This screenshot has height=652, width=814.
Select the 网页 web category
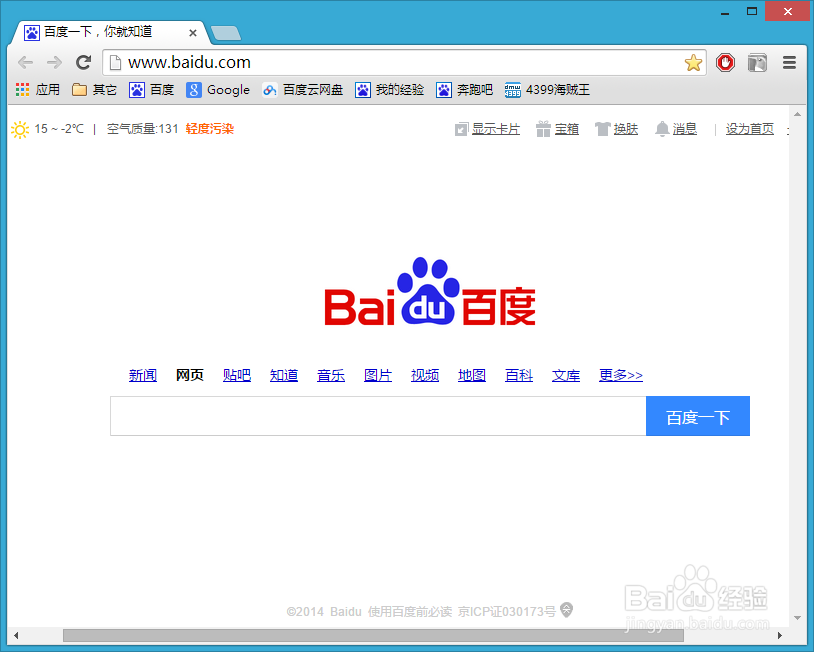pos(189,375)
